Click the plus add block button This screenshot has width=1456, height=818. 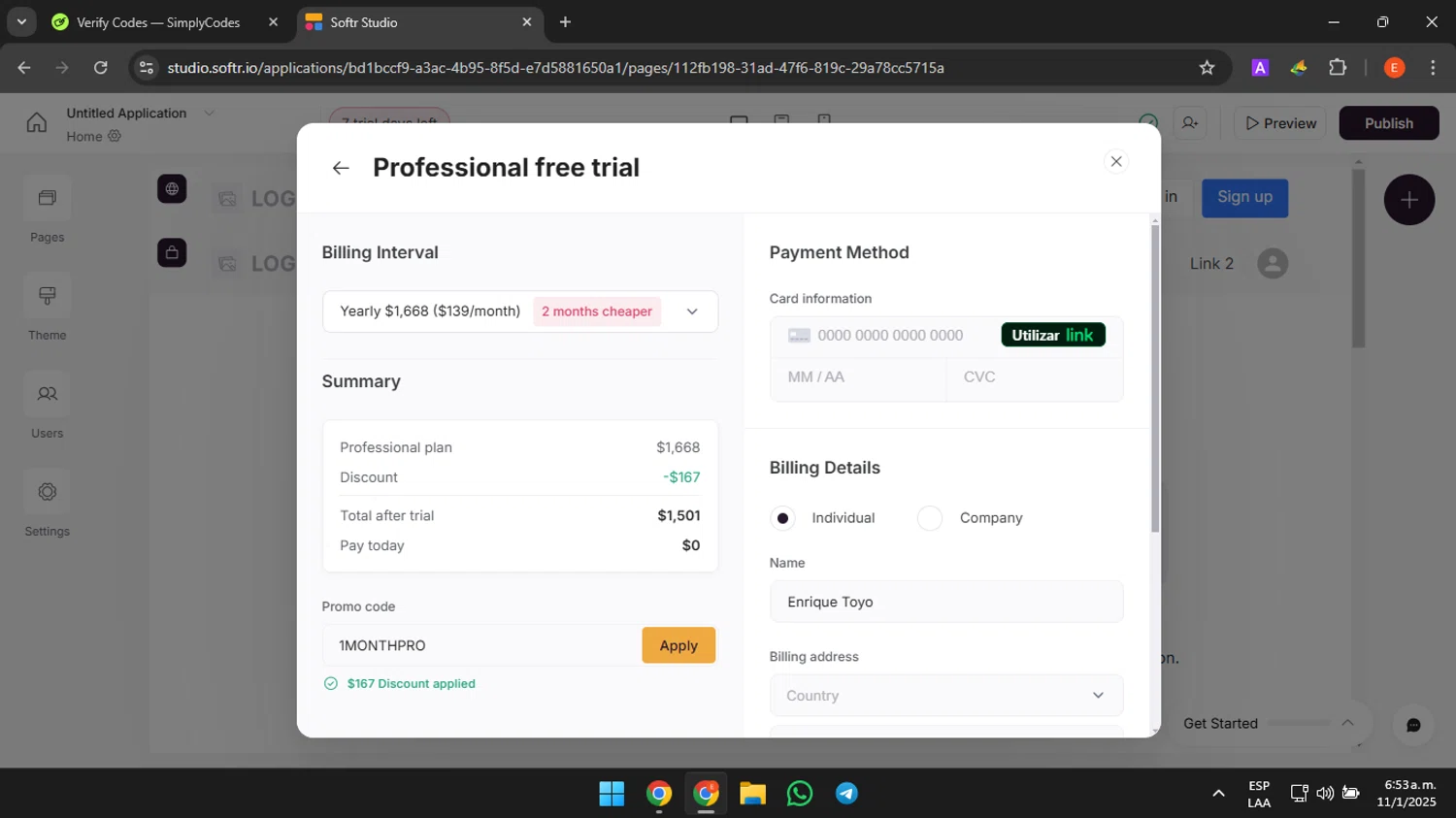[1409, 200]
